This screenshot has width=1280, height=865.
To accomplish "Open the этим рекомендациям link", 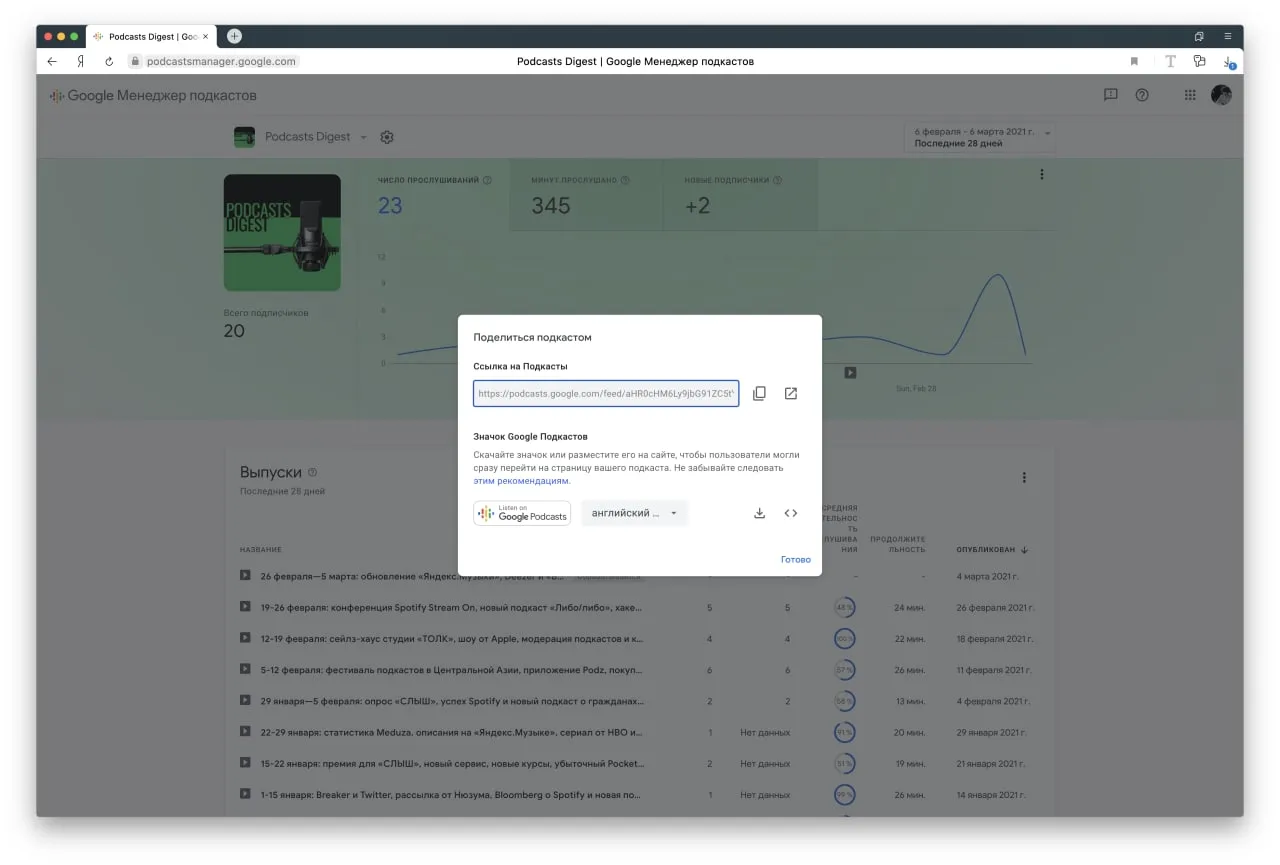I will [x=521, y=481].
